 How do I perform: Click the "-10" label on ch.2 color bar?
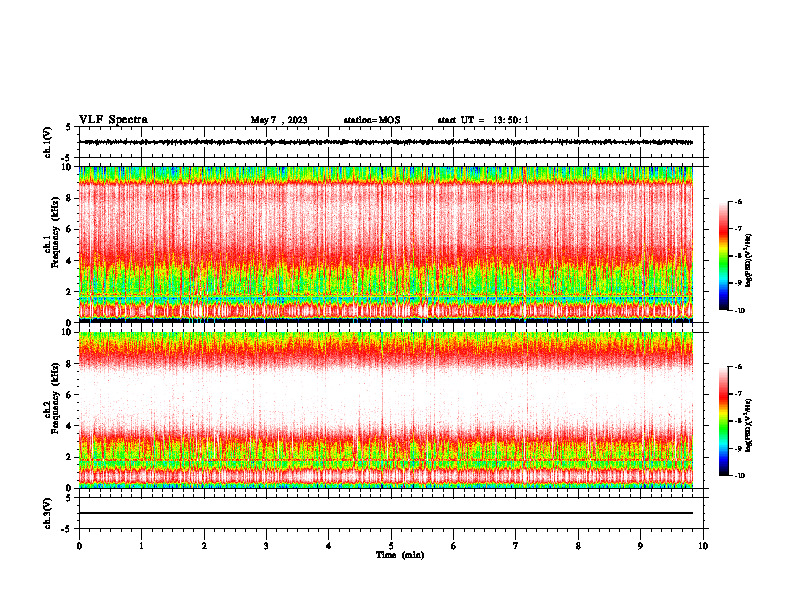[x=738, y=476]
